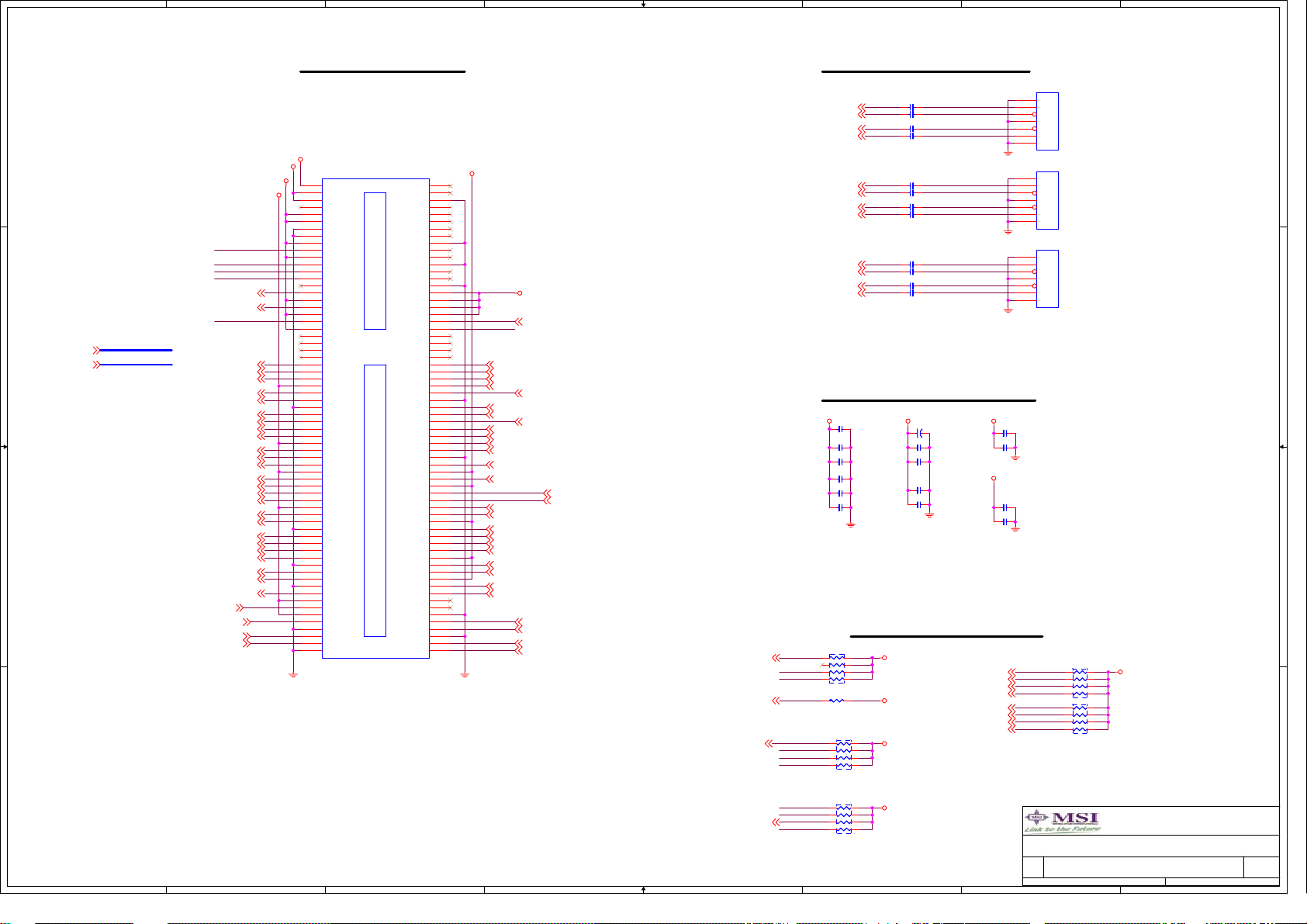Pick the topmost small connector box at upper right
Screen dimensions: 1307x924
coord(1047,121)
